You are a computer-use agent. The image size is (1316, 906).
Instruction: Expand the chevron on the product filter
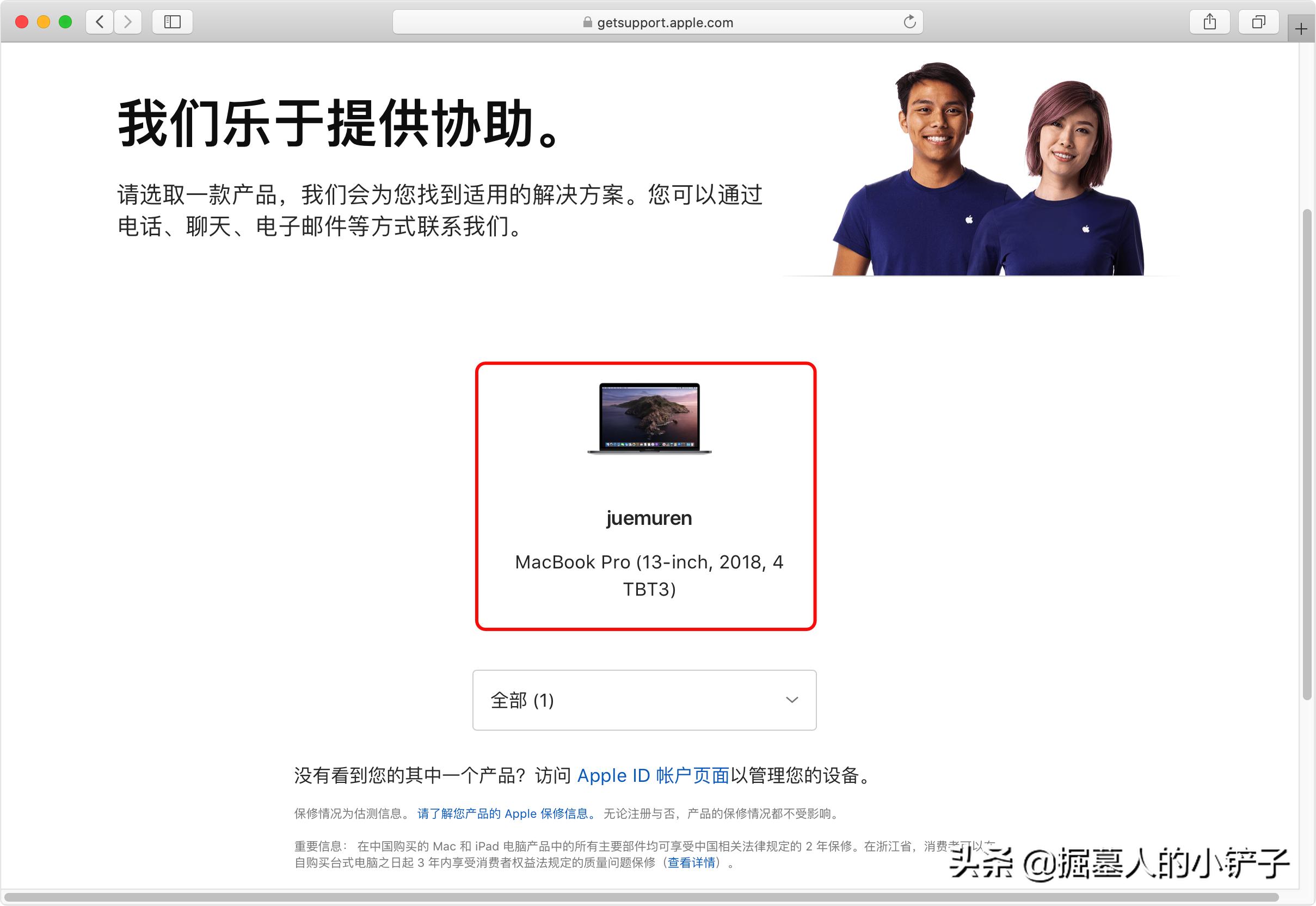[x=792, y=700]
